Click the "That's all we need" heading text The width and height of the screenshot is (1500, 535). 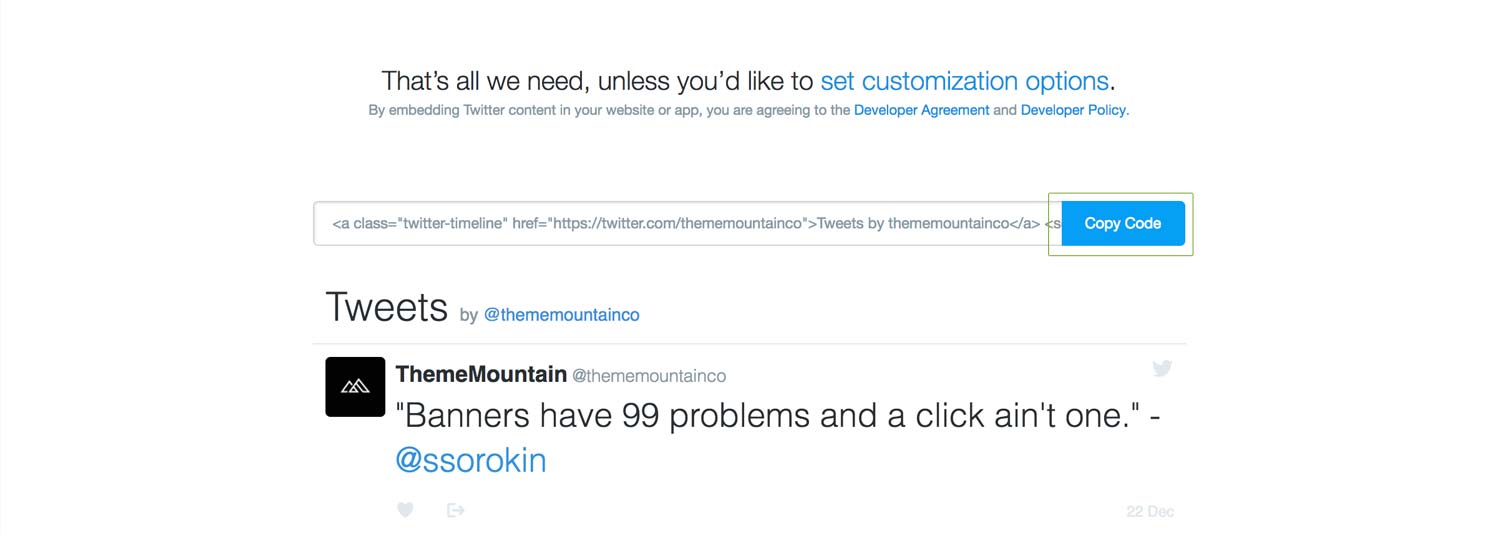pos(598,81)
